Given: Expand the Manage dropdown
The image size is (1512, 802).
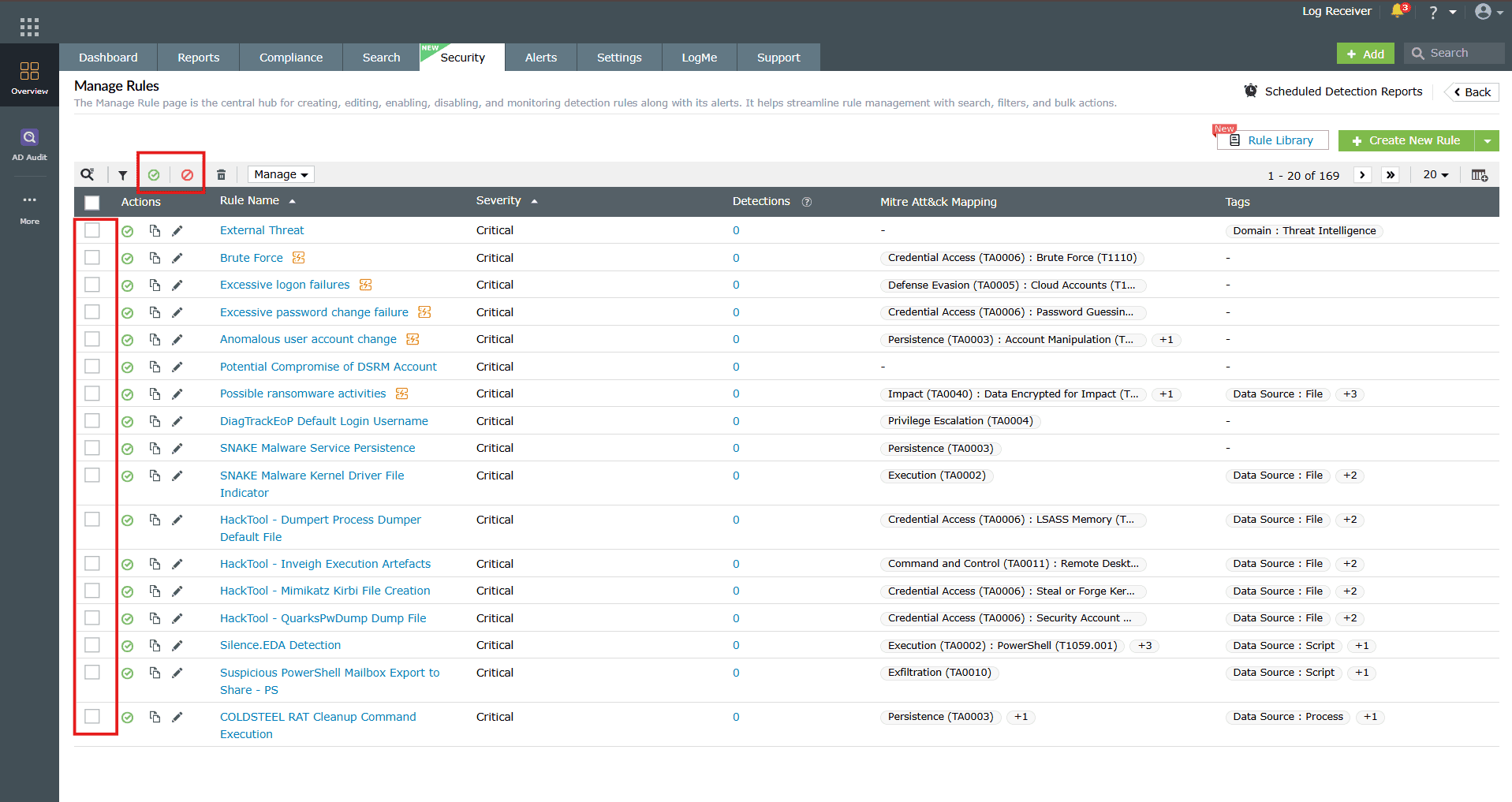Looking at the screenshot, I should coord(281,174).
